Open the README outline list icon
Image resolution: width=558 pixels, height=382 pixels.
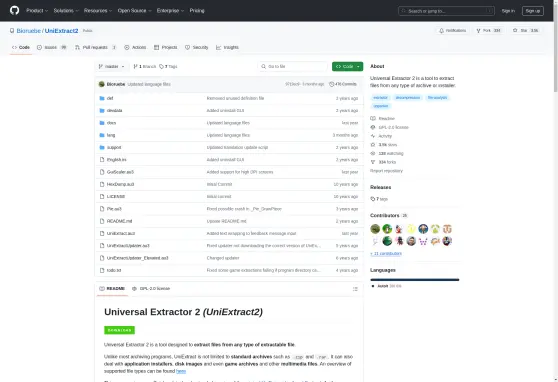[x=355, y=289]
